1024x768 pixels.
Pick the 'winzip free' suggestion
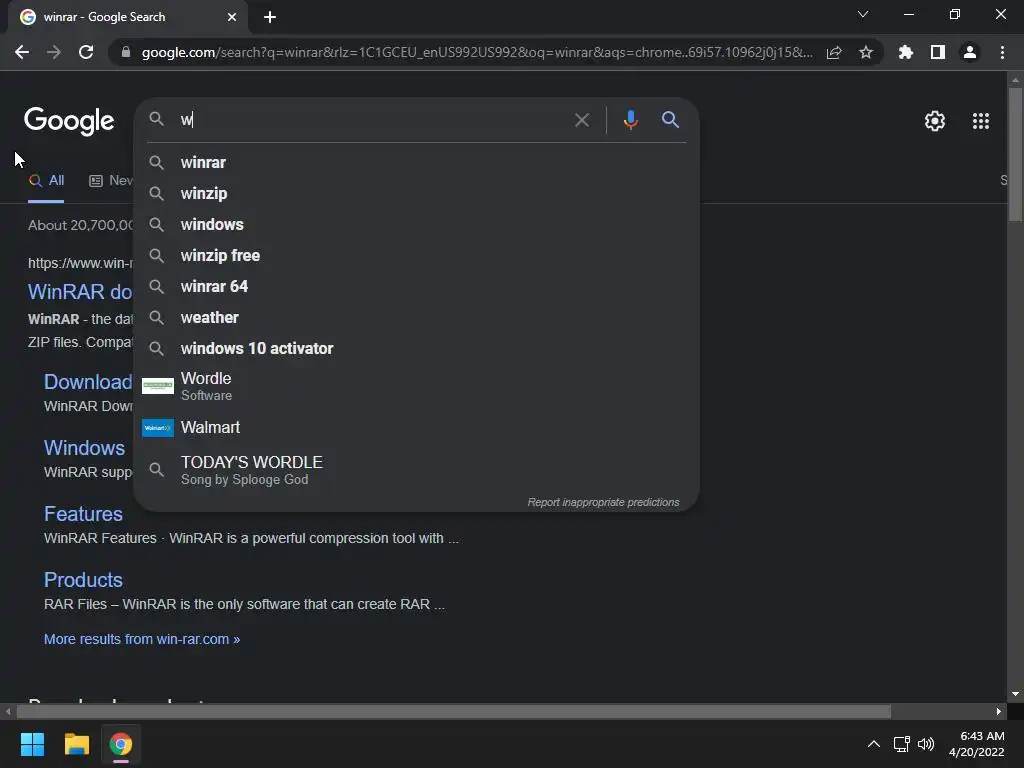(x=416, y=255)
